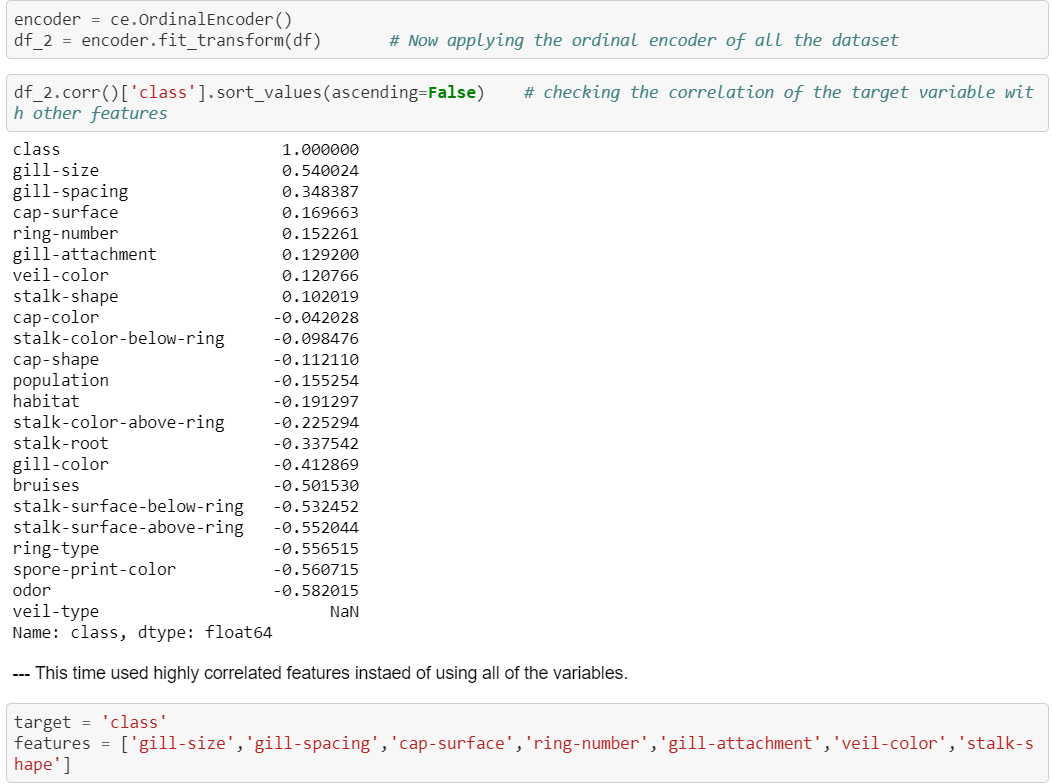This screenshot has height=784, width=1052.
Task: Click the df_2.corr() code cell
Action: [x=527, y=103]
